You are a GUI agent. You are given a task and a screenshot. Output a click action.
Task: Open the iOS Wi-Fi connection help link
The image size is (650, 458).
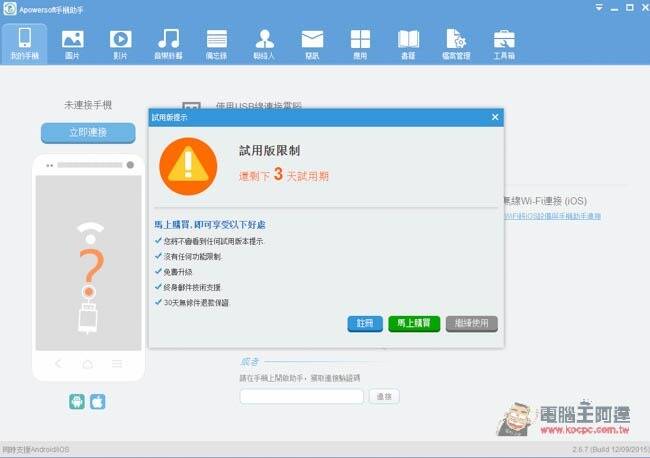[552, 216]
